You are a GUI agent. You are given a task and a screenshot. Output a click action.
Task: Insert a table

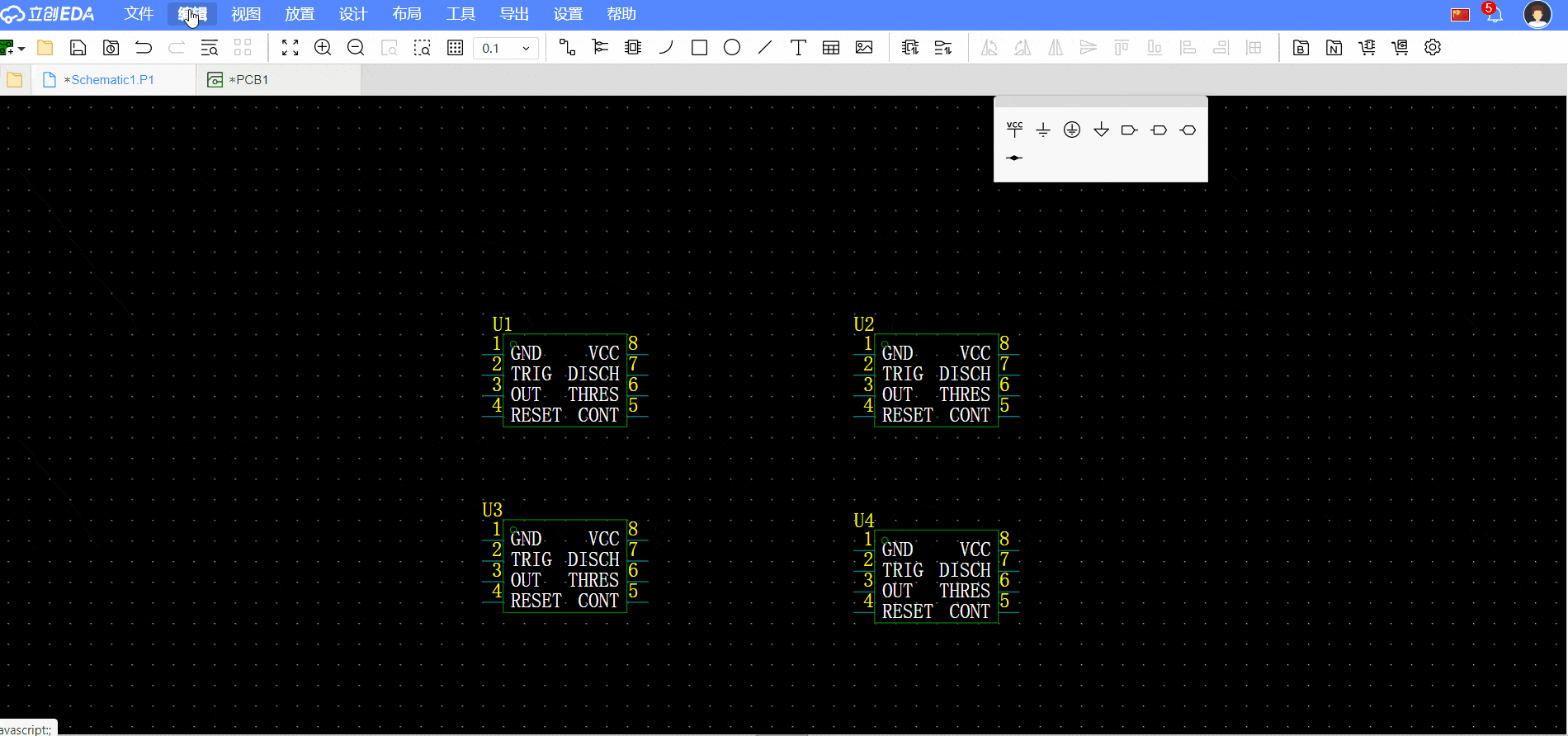coord(831,48)
